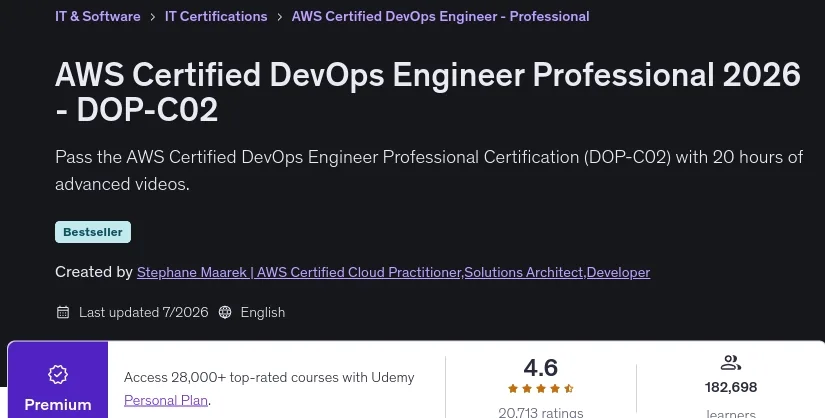
Task: Click the course title heading
Action: [x=427, y=92]
